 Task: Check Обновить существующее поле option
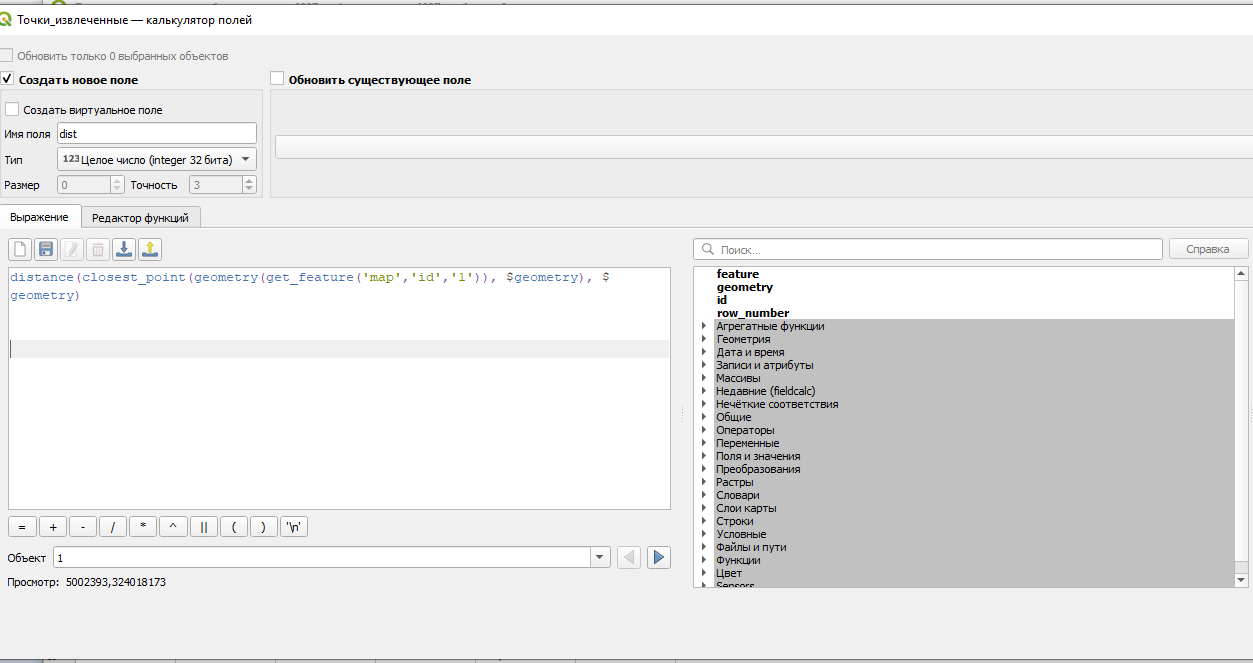coord(278,79)
